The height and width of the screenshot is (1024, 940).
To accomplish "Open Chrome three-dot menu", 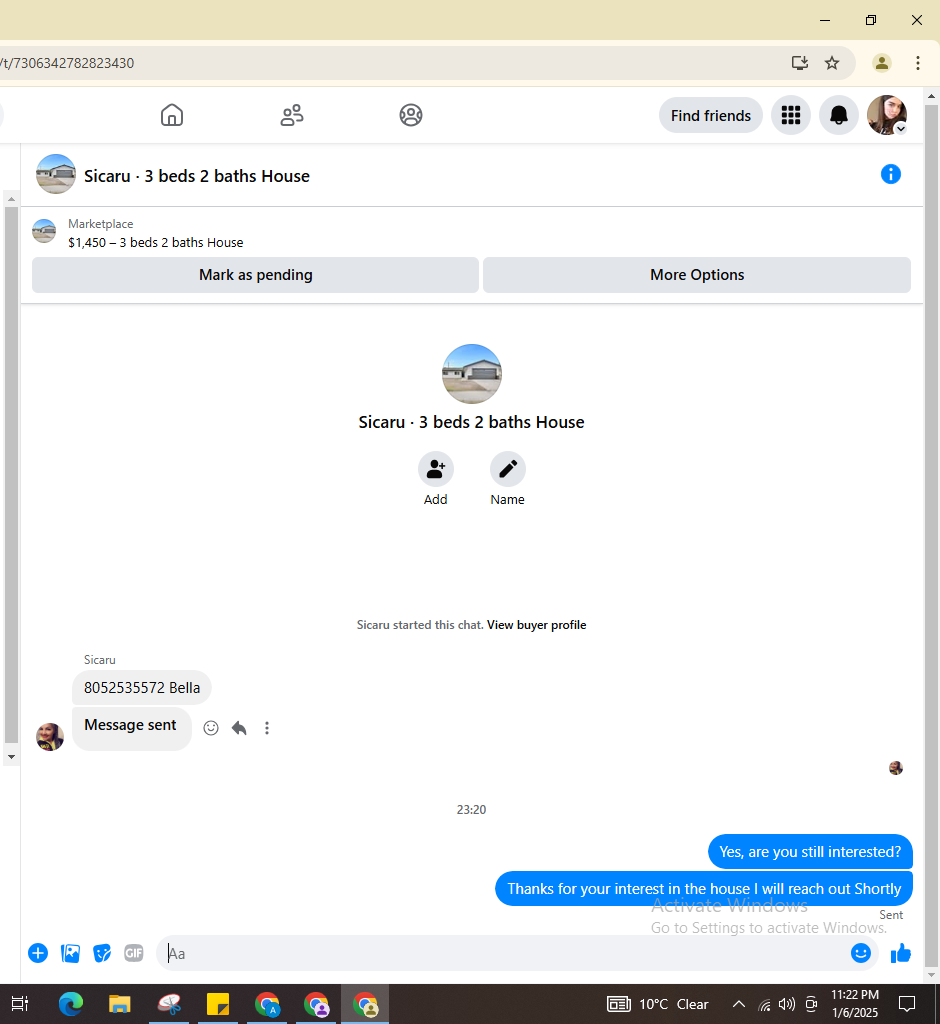I will [918, 63].
